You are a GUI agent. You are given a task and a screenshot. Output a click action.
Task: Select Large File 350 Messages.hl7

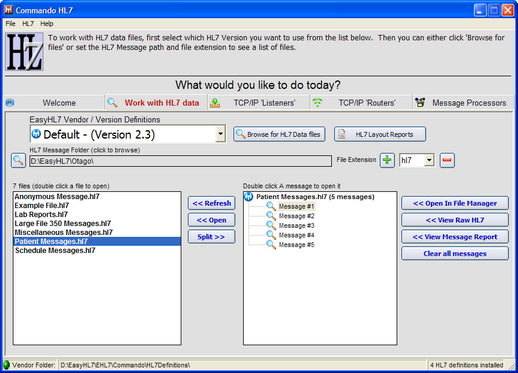click(97, 223)
